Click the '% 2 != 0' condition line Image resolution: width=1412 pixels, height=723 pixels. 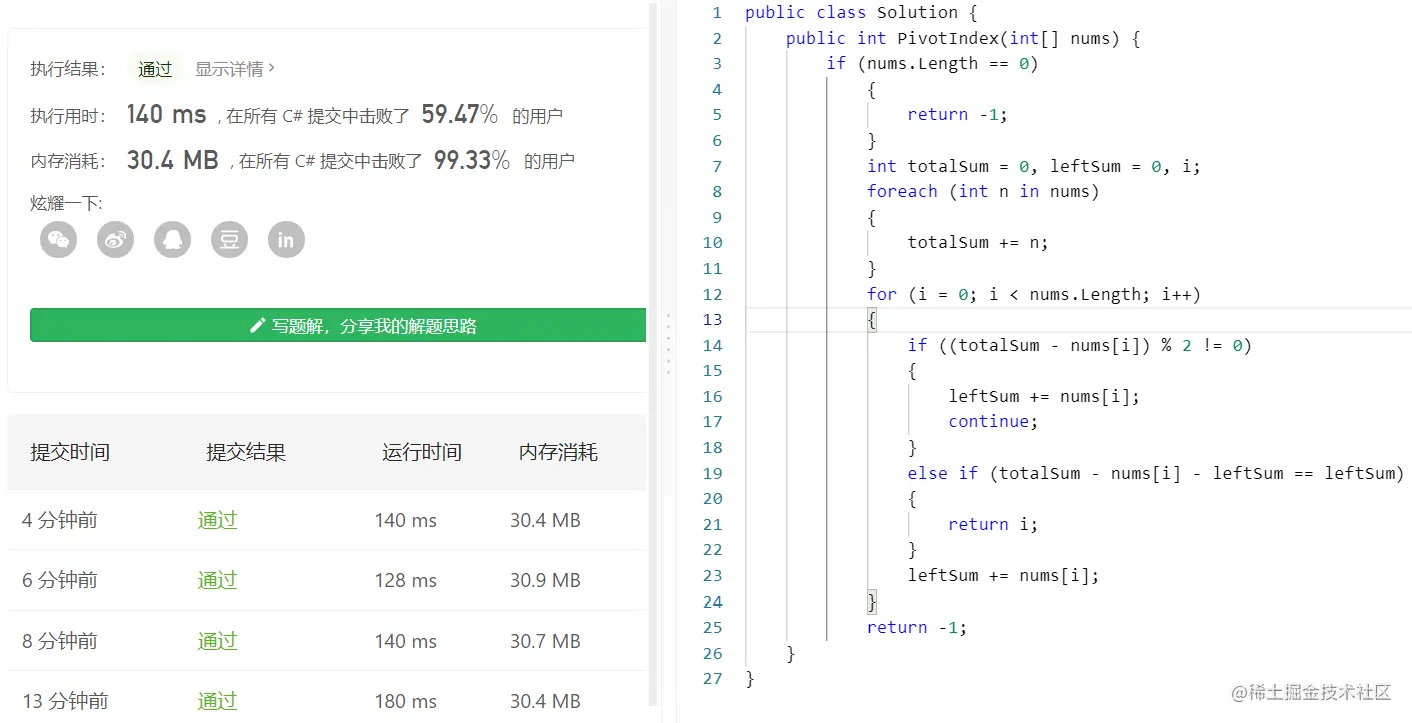tap(1080, 345)
